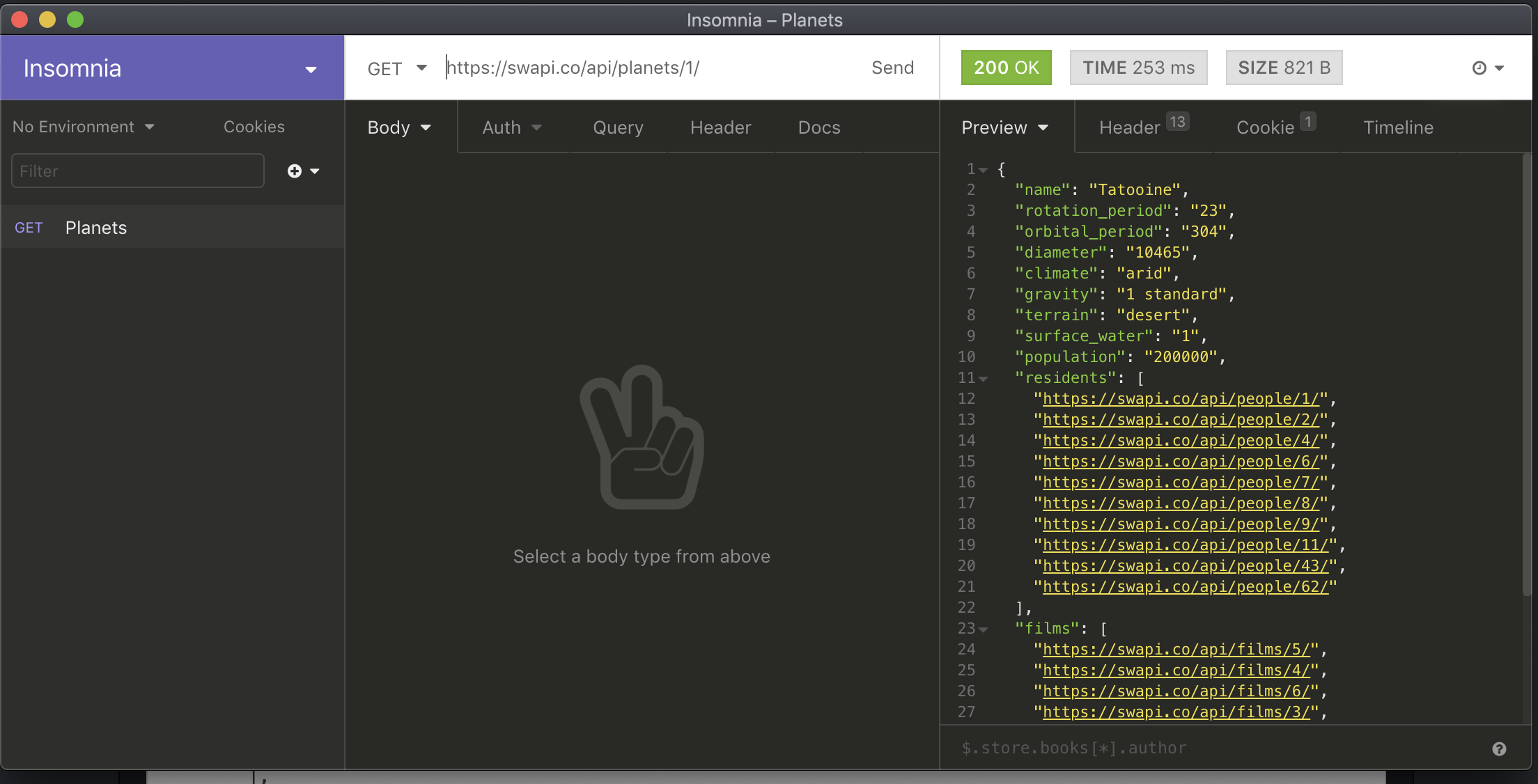Switch to the Query tab
1538x784 pixels.
[618, 128]
